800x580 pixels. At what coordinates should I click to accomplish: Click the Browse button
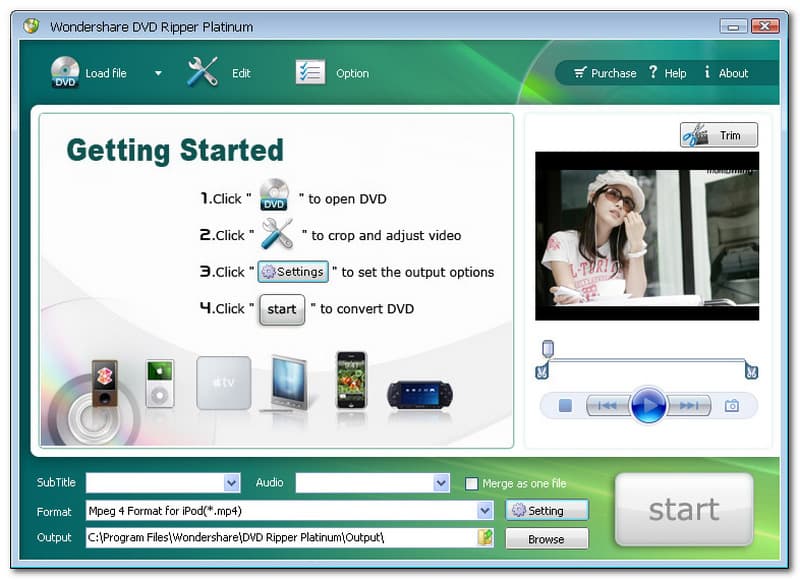tap(546, 539)
